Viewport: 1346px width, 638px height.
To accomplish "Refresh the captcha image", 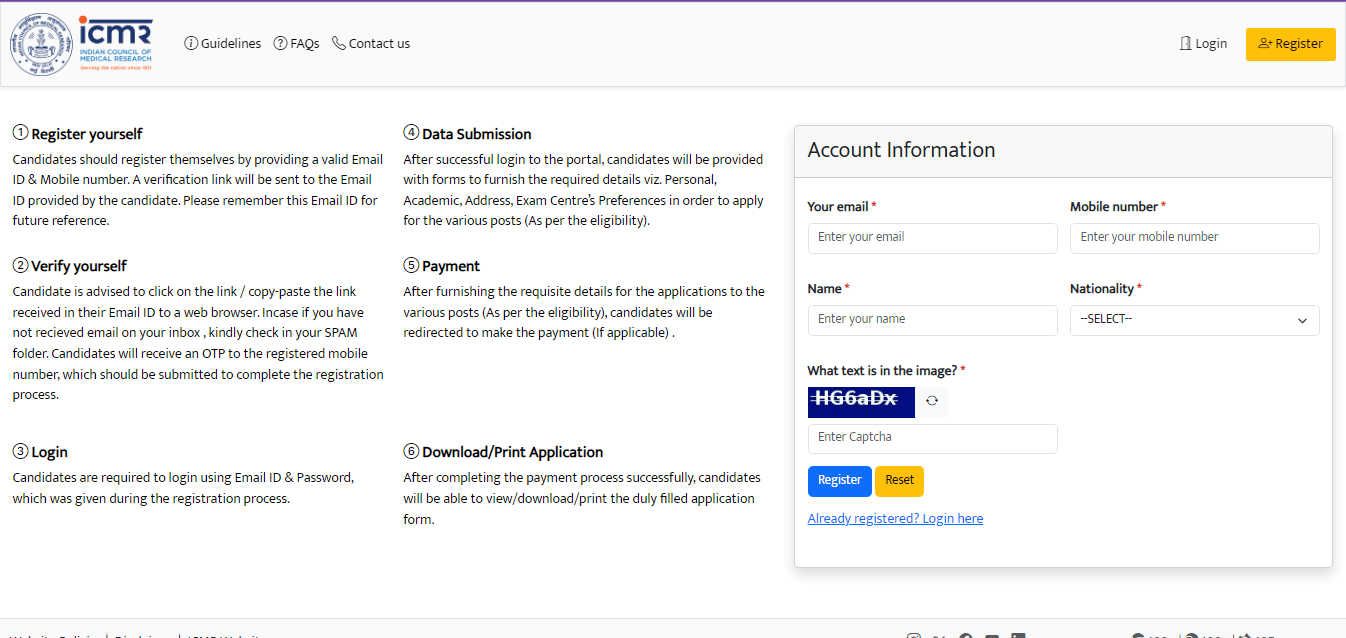I will point(932,401).
